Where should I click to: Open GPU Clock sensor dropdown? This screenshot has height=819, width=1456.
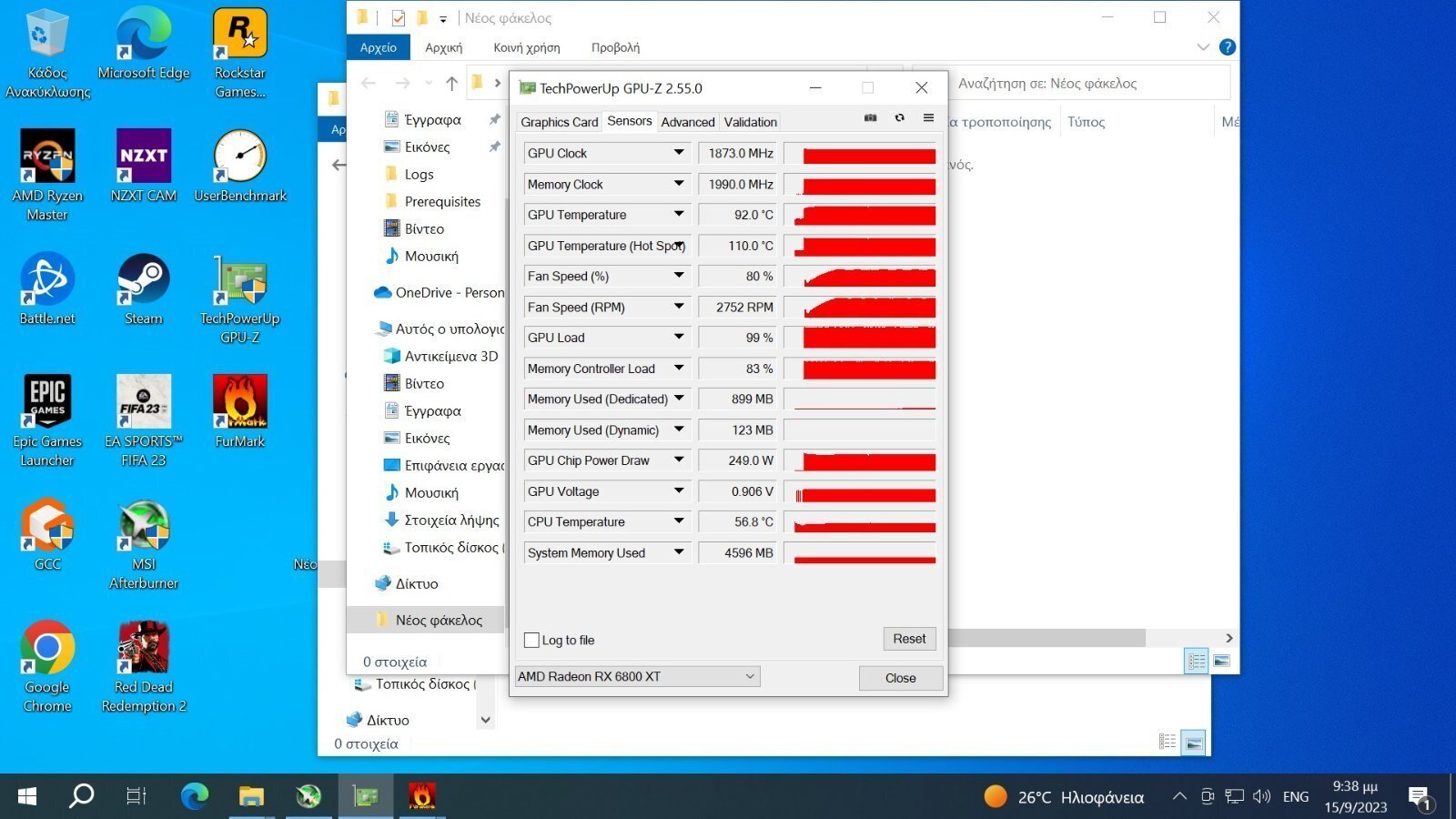tap(679, 153)
